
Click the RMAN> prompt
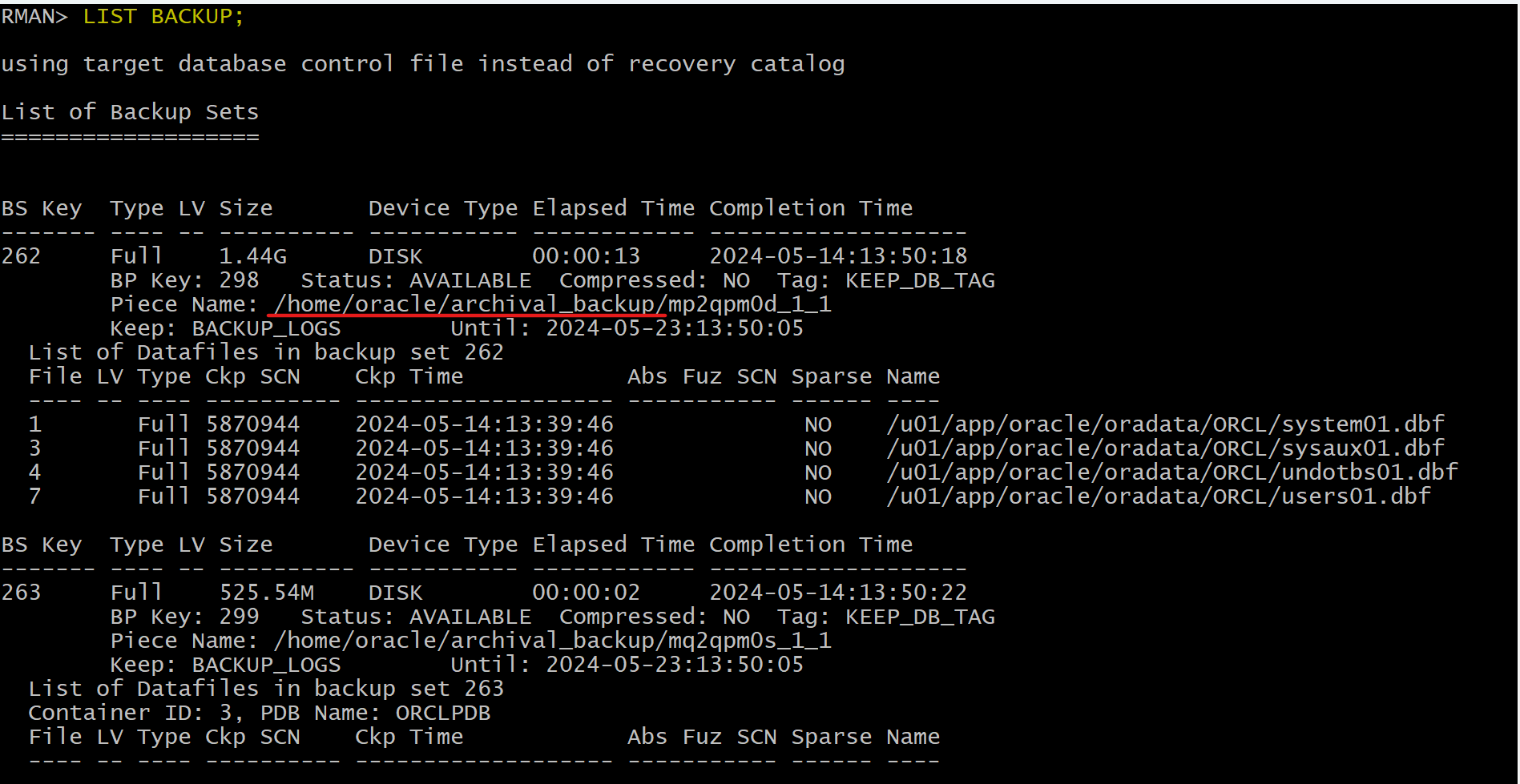click(34, 16)
